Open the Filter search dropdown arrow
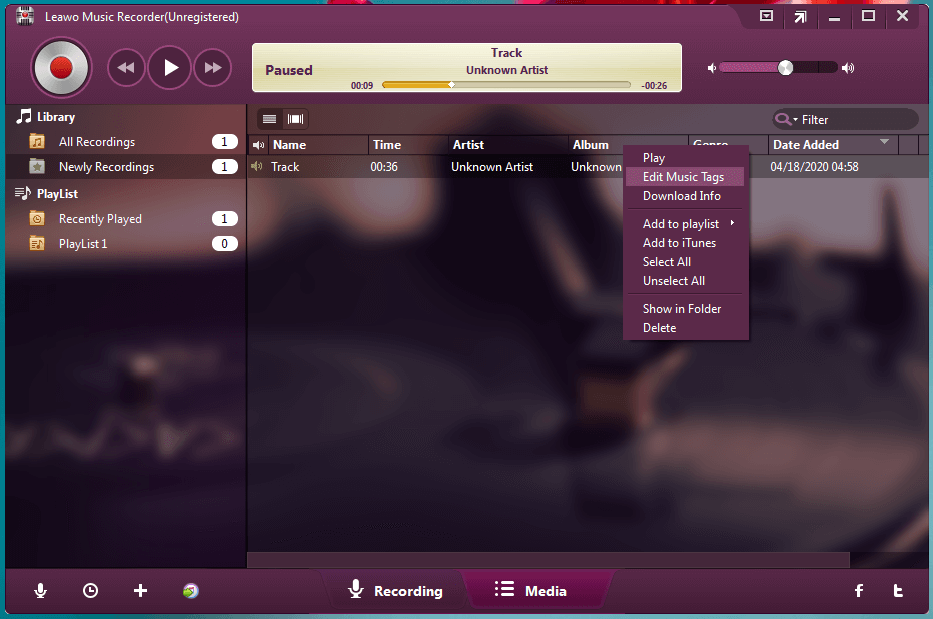Image resolution: width=933 pixels, height=619 pixels. click(796, 120)
